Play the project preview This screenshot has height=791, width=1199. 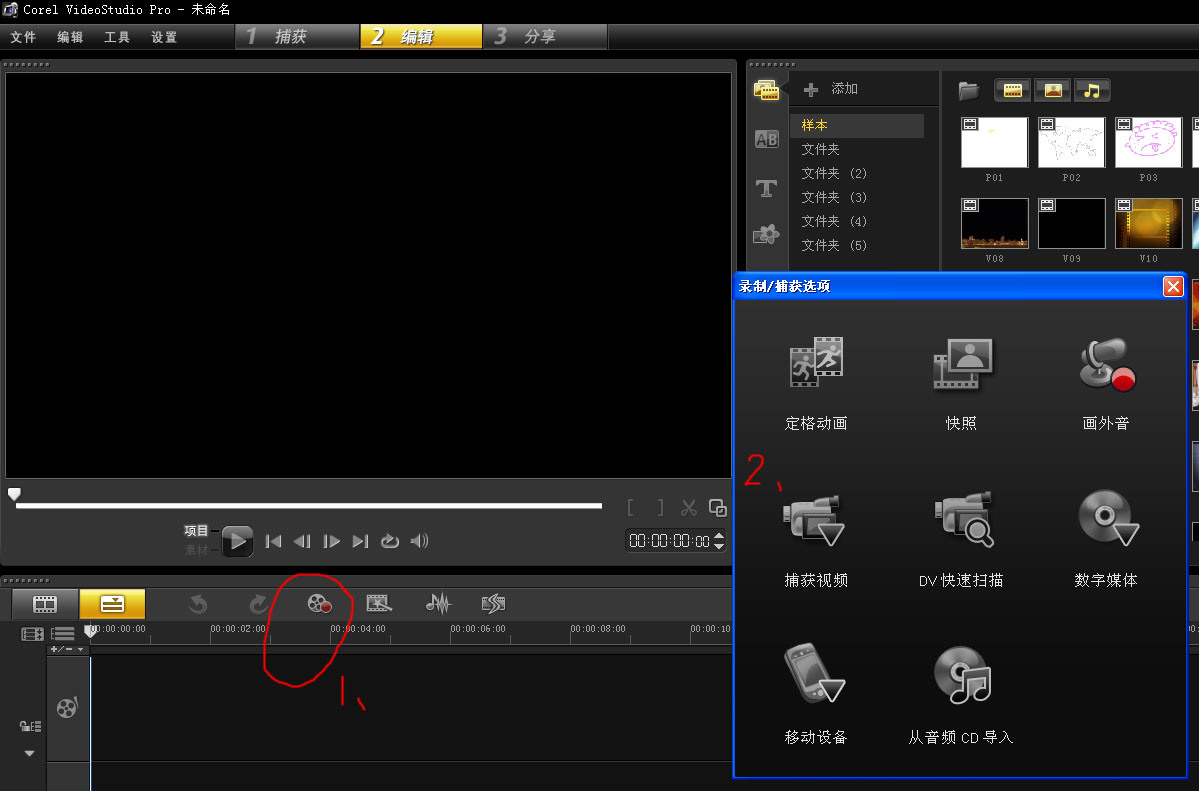pyautogui.click(x=237, y=541)
